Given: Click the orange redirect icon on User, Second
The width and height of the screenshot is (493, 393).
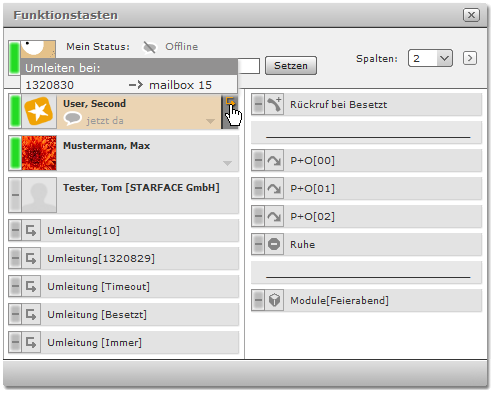Looking at the screenshot, I should coord(230,101).
